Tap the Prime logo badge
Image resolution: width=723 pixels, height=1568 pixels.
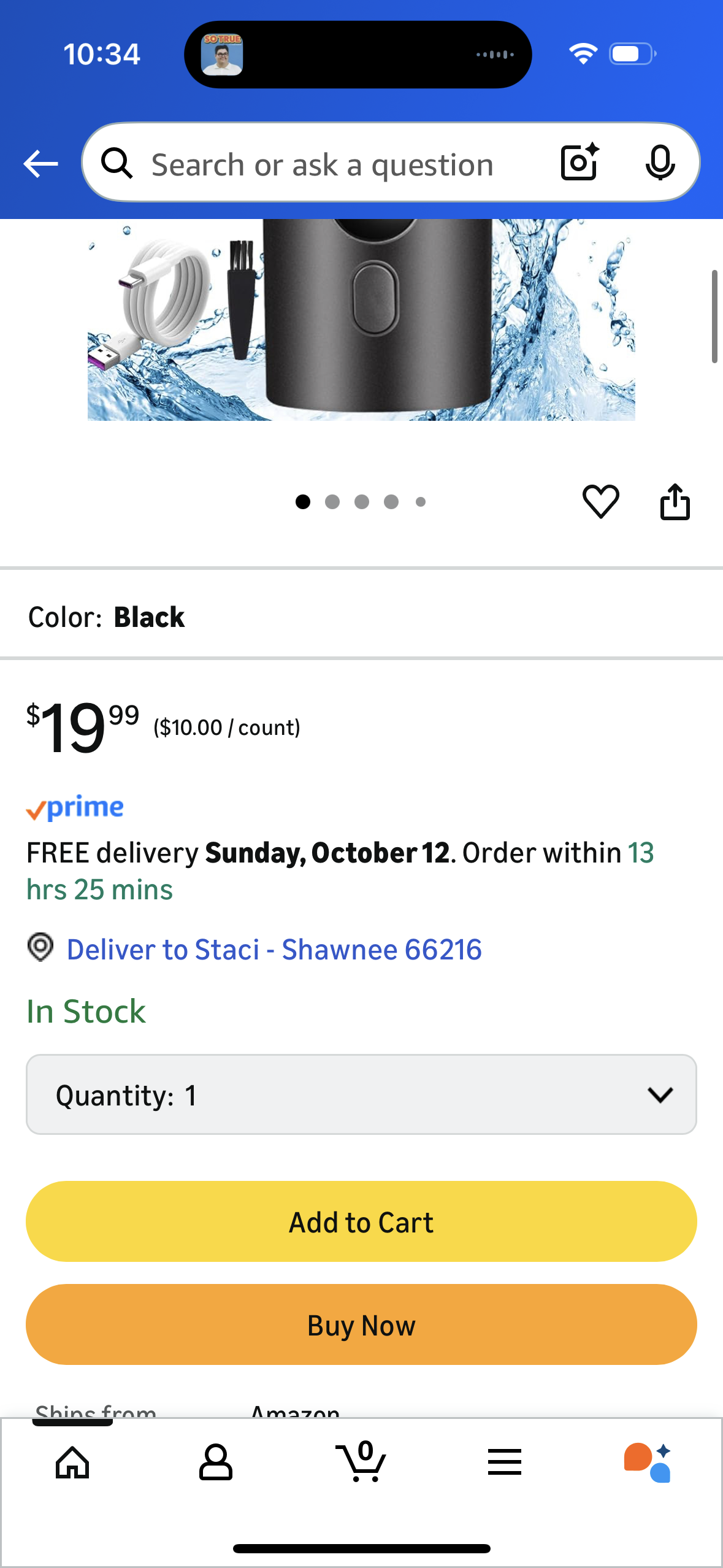click(x=75, y=808)
